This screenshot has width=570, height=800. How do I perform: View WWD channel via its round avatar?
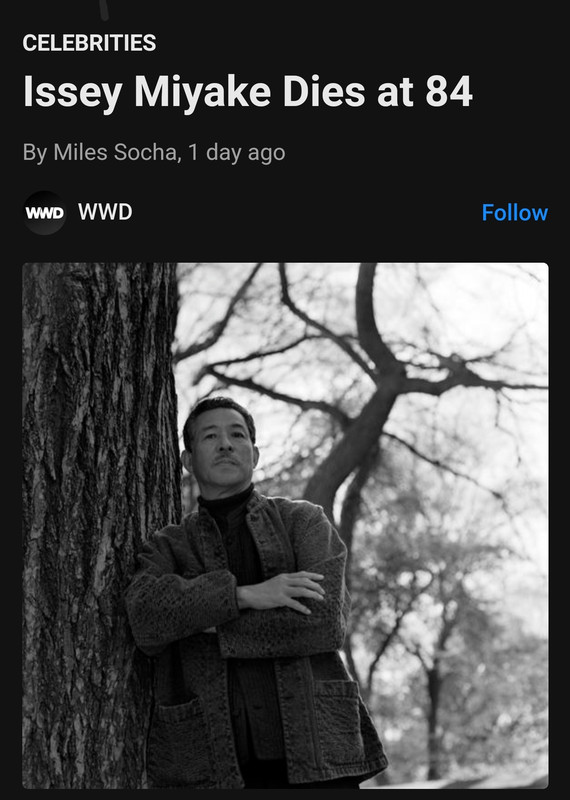(x=45, y=213)
